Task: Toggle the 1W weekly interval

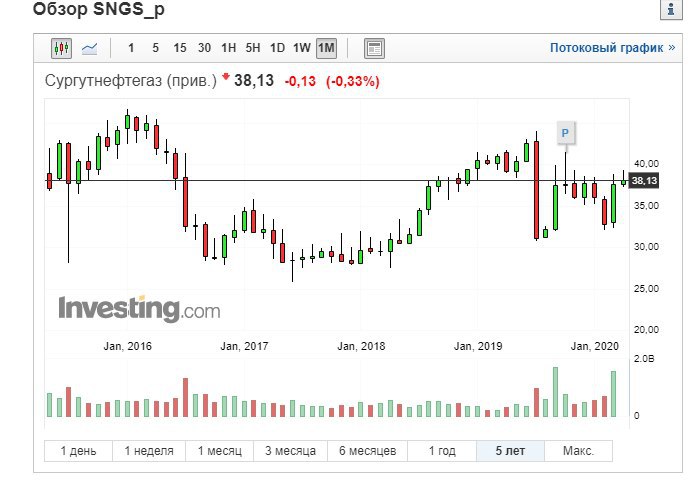Action: click(x=302, y=48)
